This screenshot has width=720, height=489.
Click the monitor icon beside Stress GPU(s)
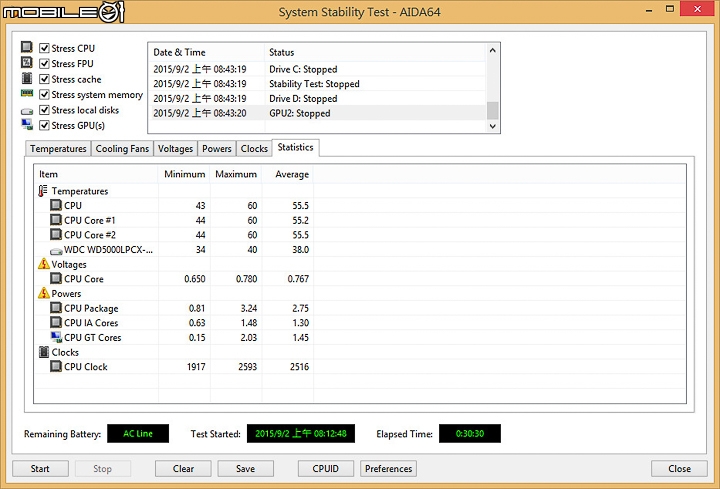click(x=27, y=124)
